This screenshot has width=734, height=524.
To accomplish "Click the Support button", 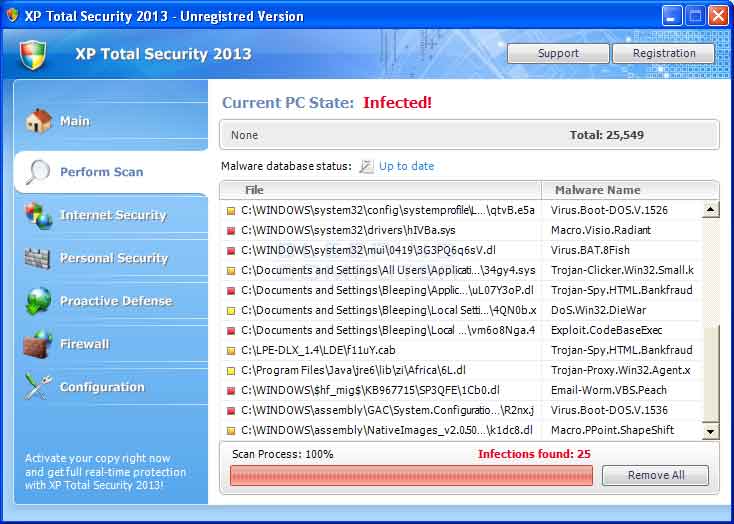I will pos(558,53).
